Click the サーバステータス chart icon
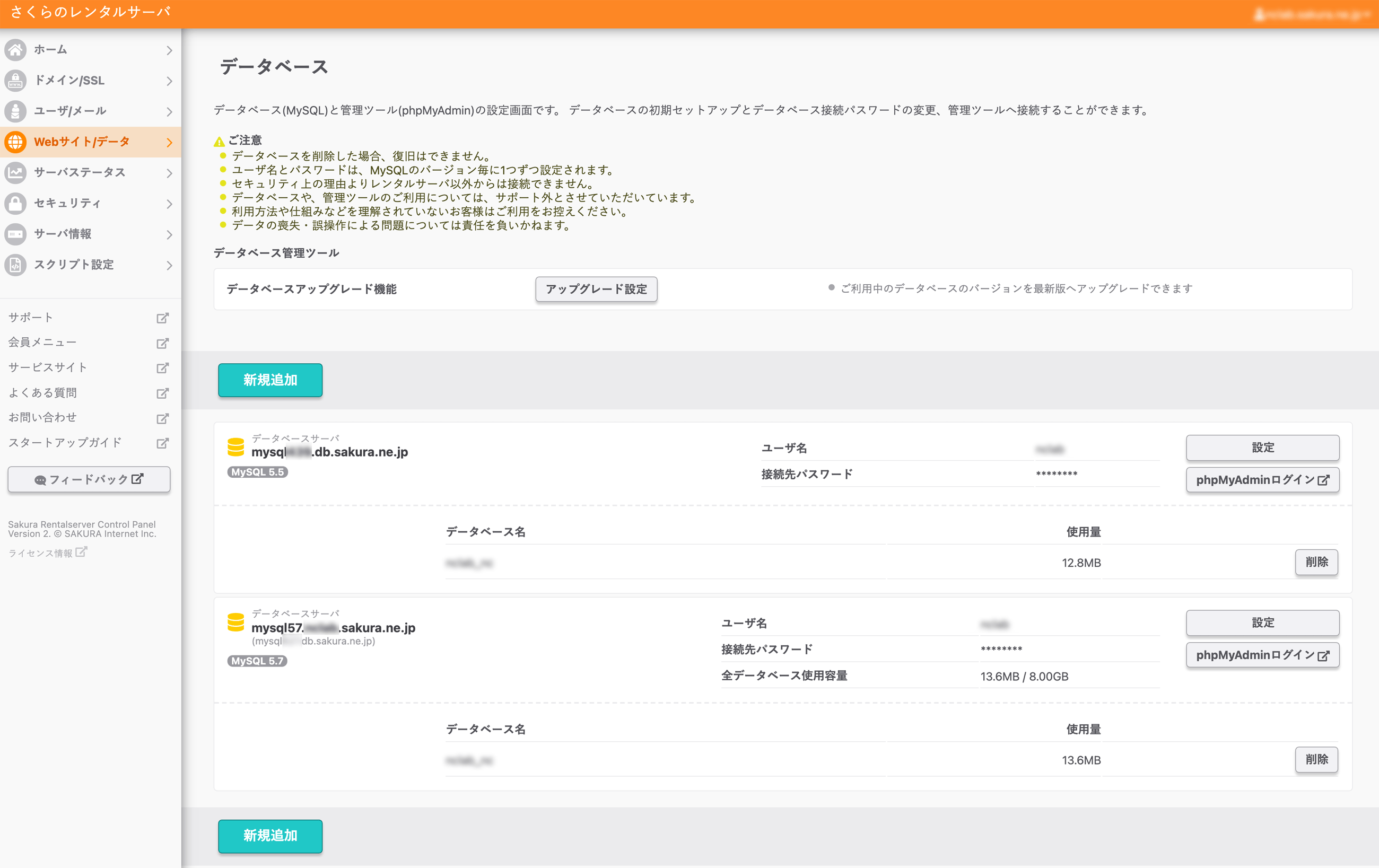The width and height of the screenshot is (1379, 868). (x=15, y=172)
